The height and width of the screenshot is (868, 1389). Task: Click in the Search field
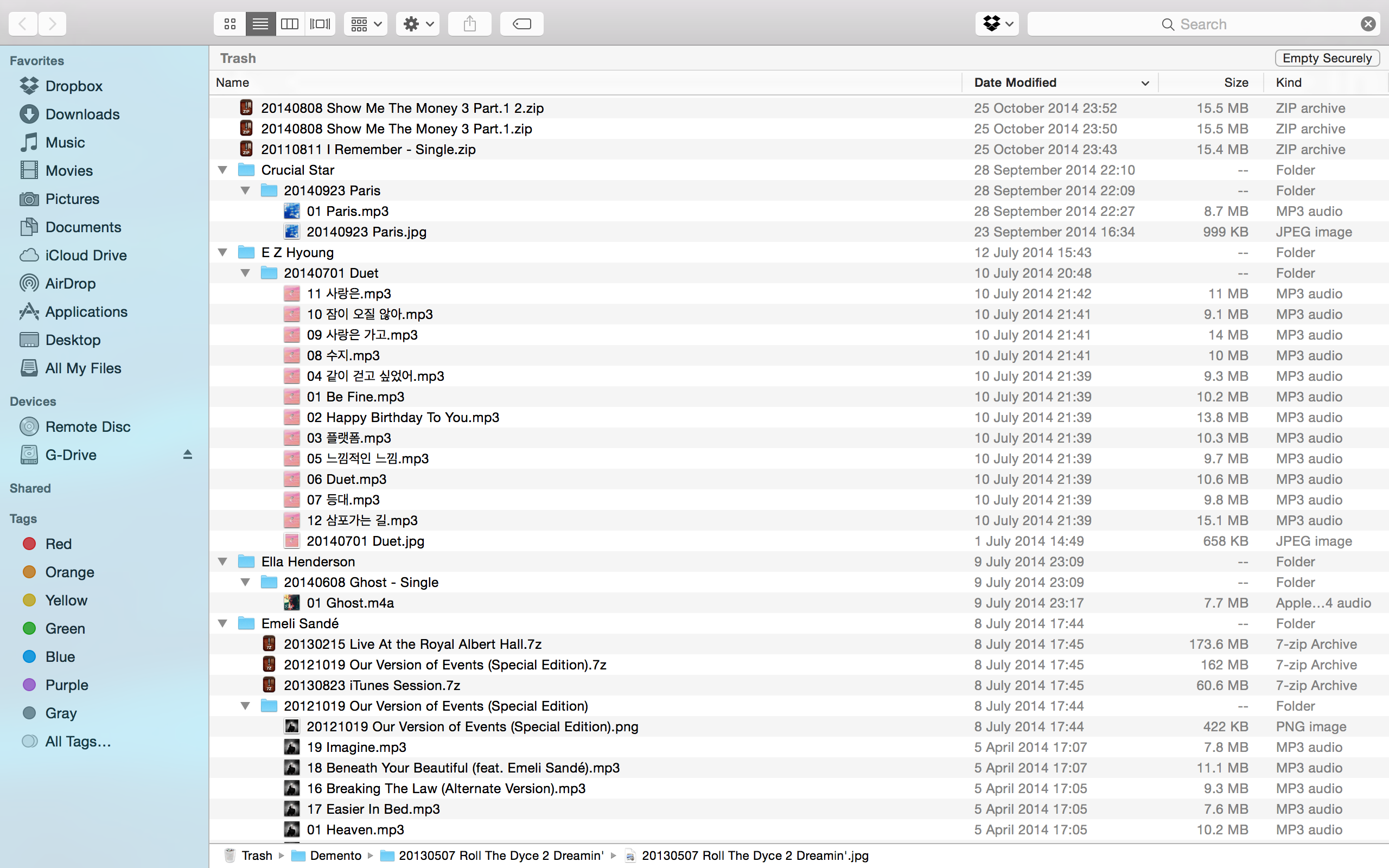pos(1202,24)
